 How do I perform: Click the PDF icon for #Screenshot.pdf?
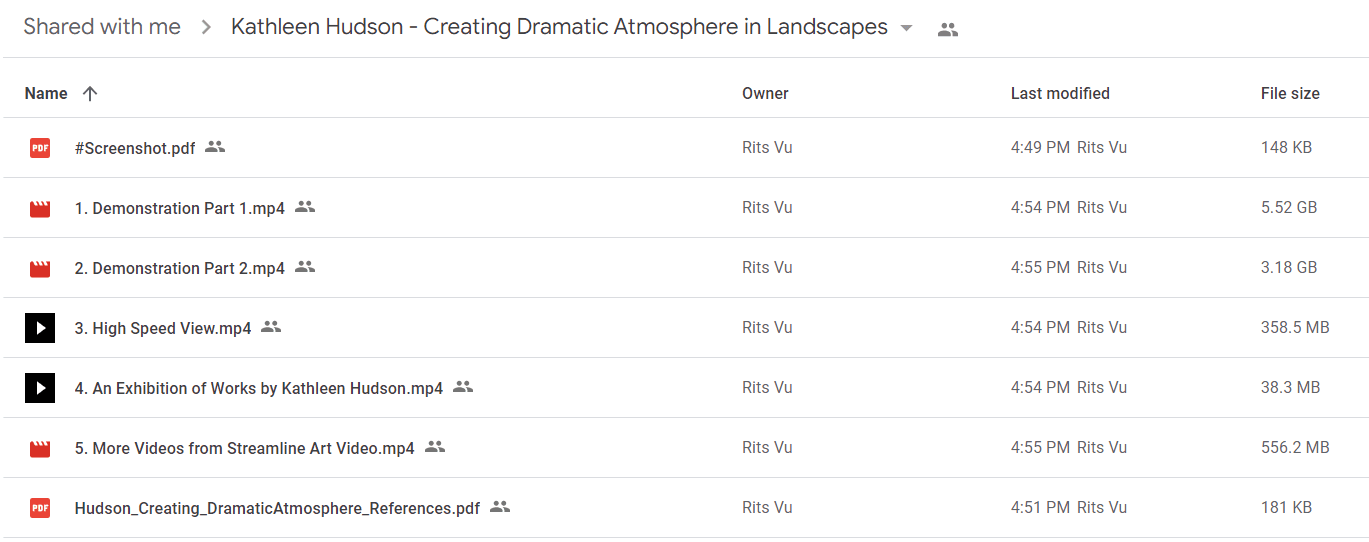pyautogui.click(x=39, y=148)
